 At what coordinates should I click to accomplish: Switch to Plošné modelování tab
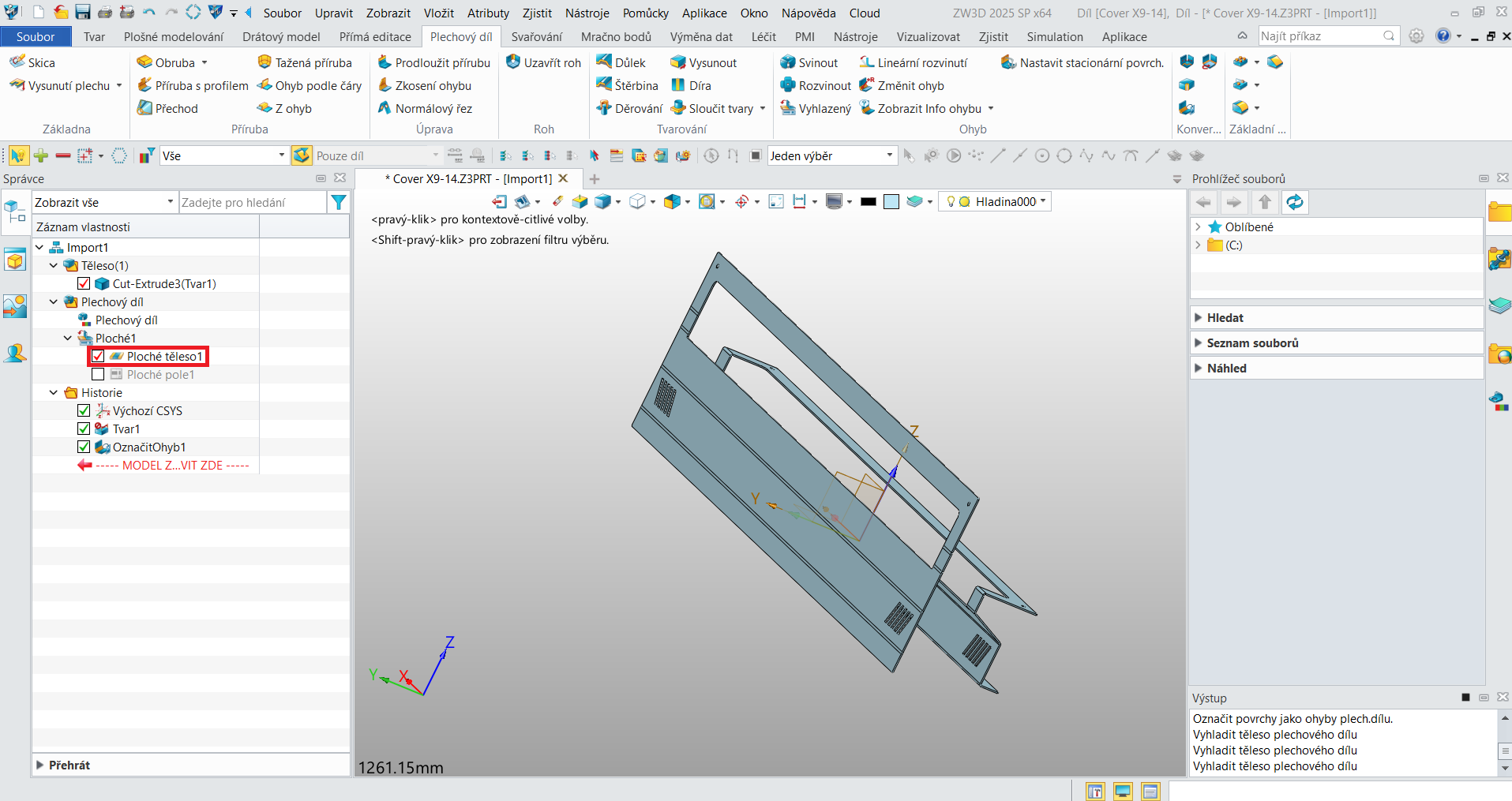174,36
